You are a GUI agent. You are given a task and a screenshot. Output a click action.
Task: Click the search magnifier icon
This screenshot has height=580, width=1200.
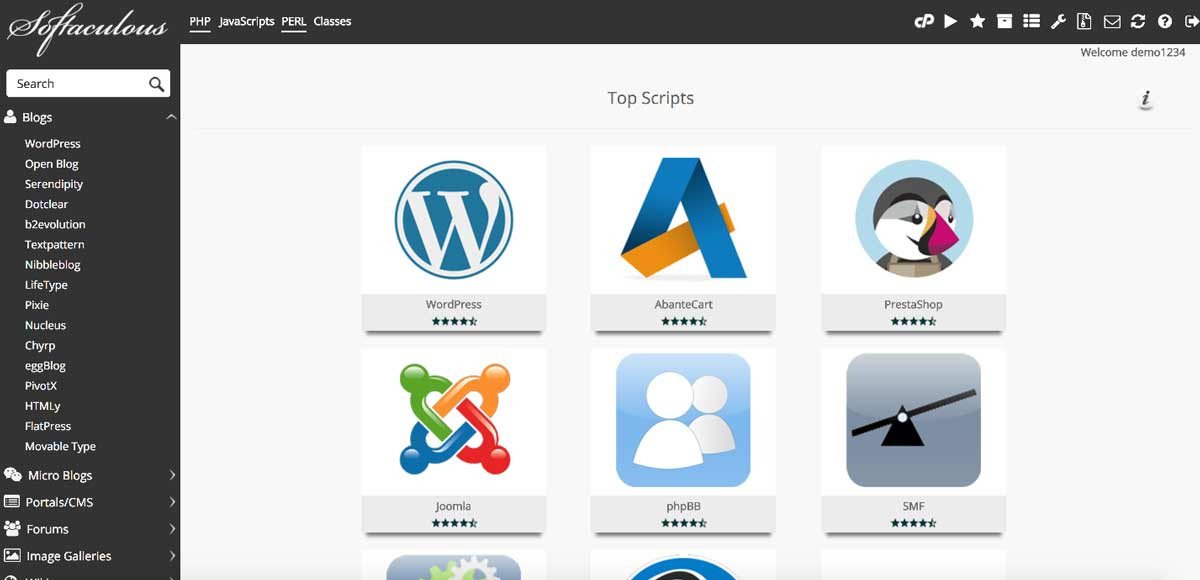[x=156, y=84]
